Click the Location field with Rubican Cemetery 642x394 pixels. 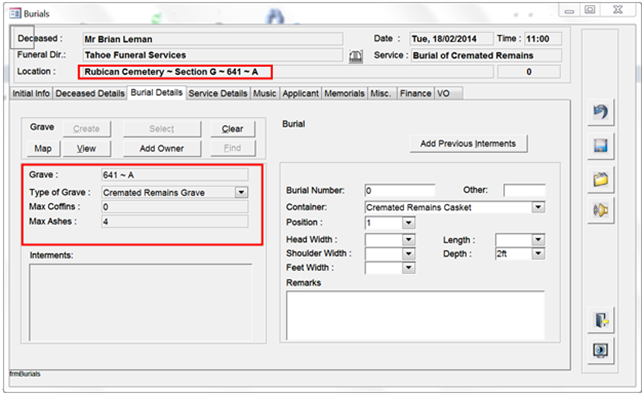click(x=287, y=72)
